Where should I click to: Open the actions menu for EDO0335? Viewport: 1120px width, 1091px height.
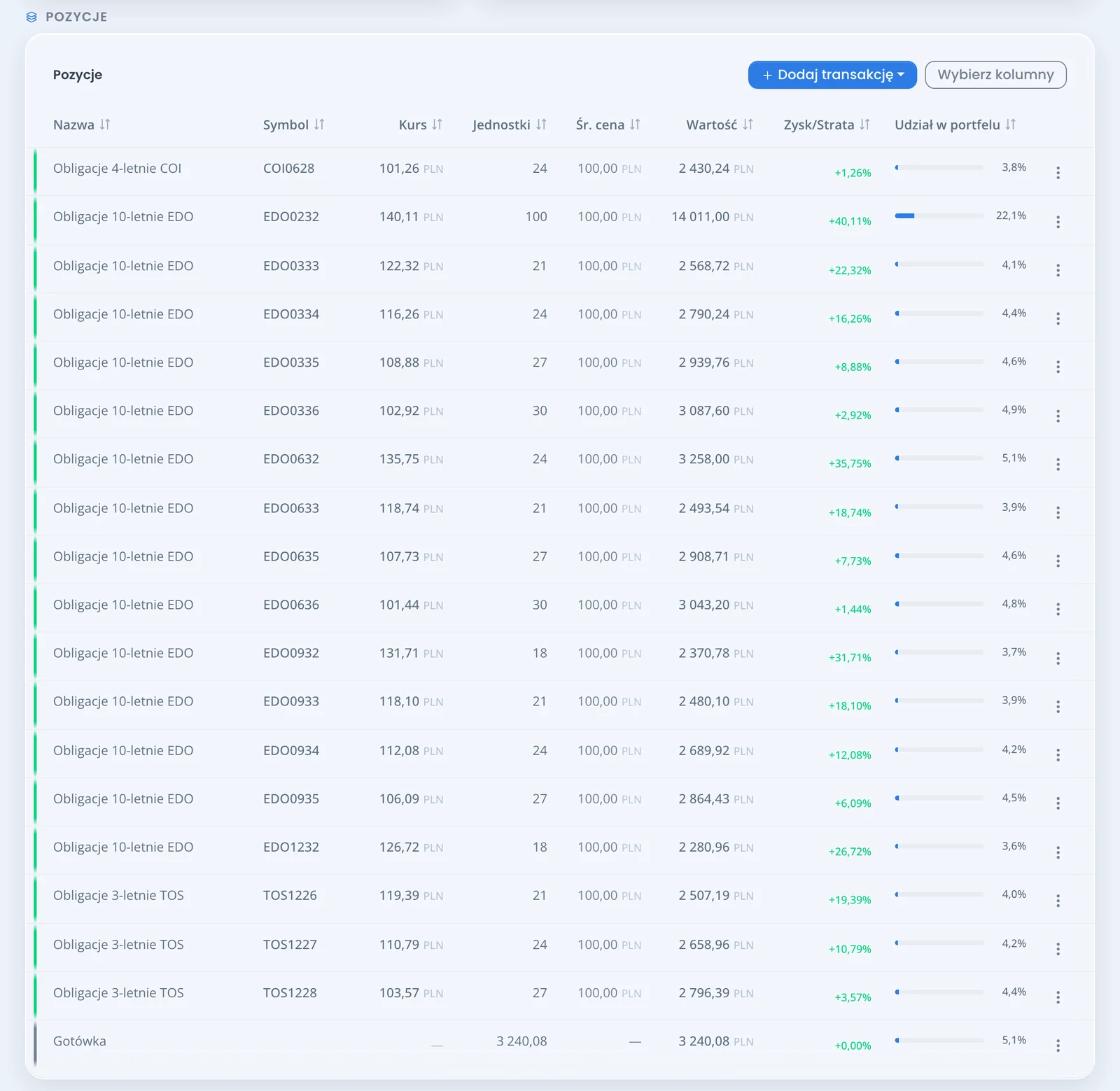pyautogui.click(x=1058, y=367)
